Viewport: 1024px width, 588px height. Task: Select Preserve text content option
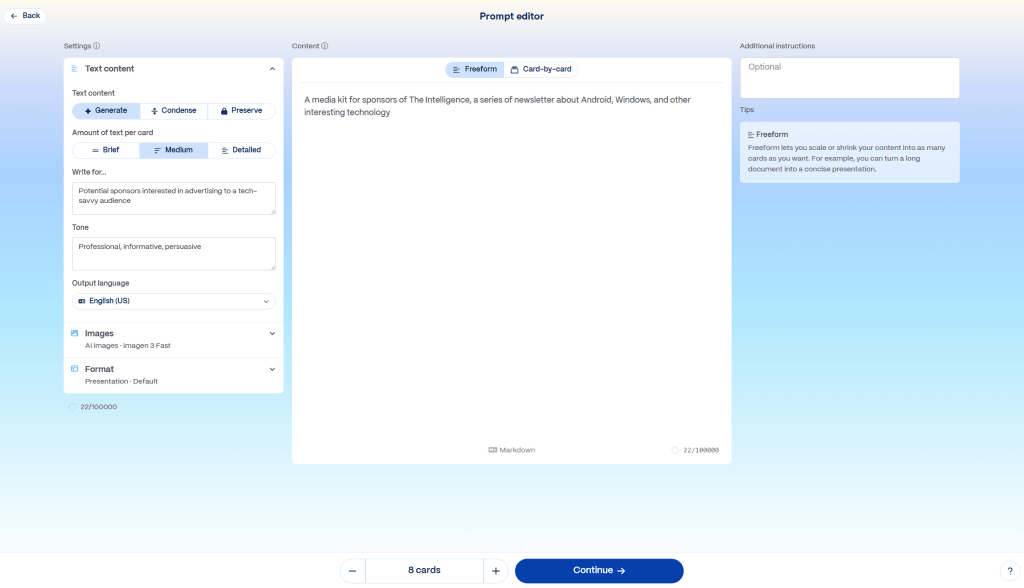tap(241, 111)
